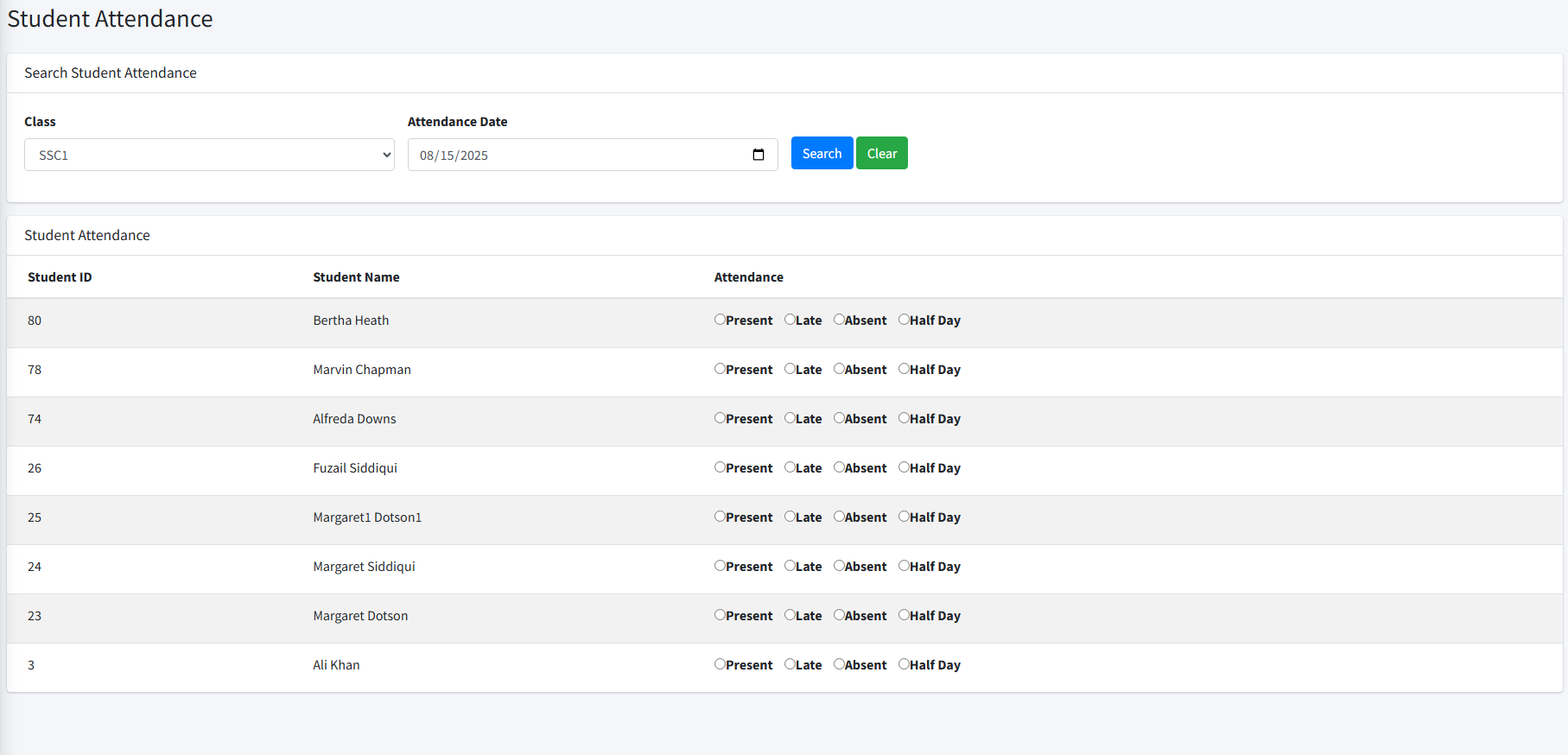Select Late for Fuzail Siddiqui
1568x755 pixels.
coord(790,467)
